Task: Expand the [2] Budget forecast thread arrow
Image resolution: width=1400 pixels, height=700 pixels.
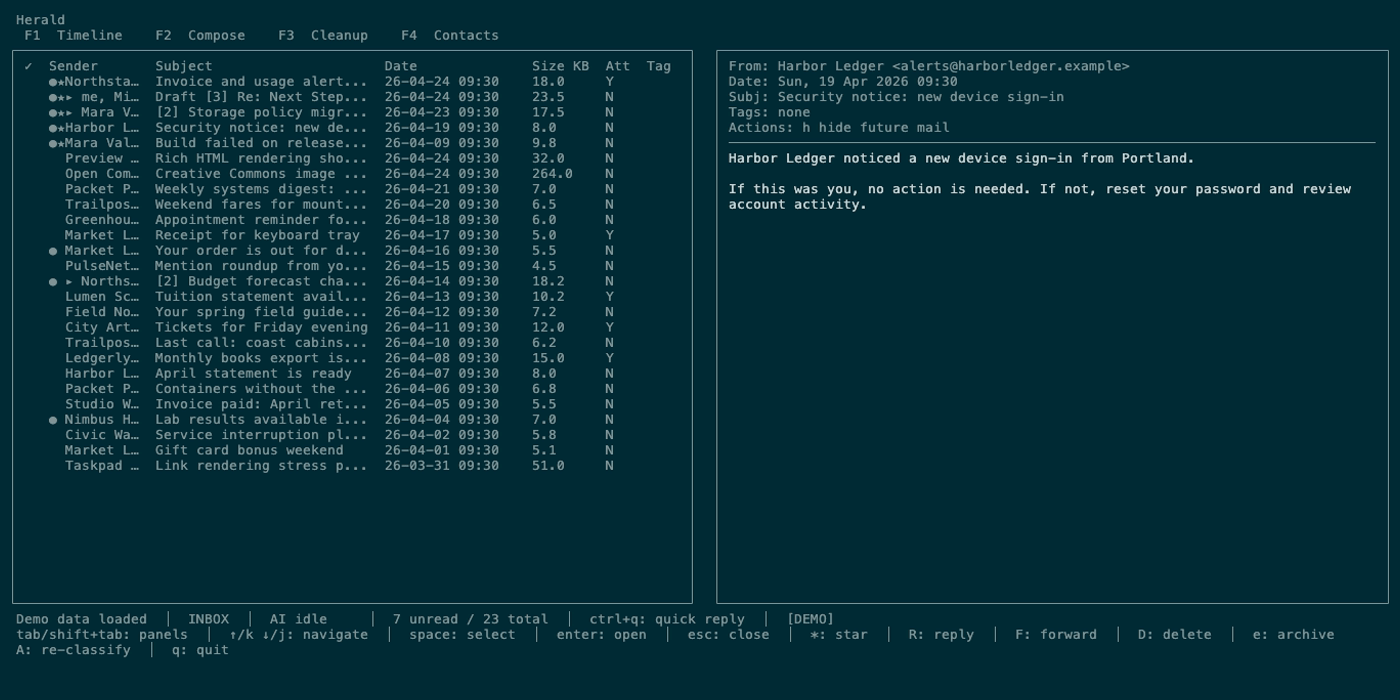Action: pyautogui.click(x=69, y=282)
